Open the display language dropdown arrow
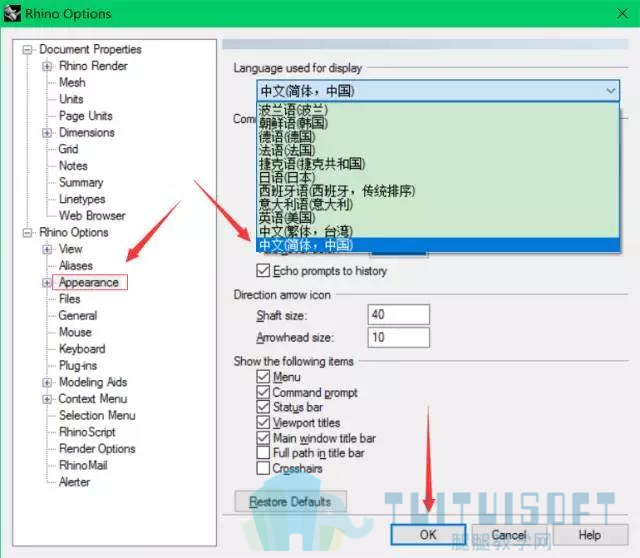Viewport: 640px width, 558px height. pos(610,90)
